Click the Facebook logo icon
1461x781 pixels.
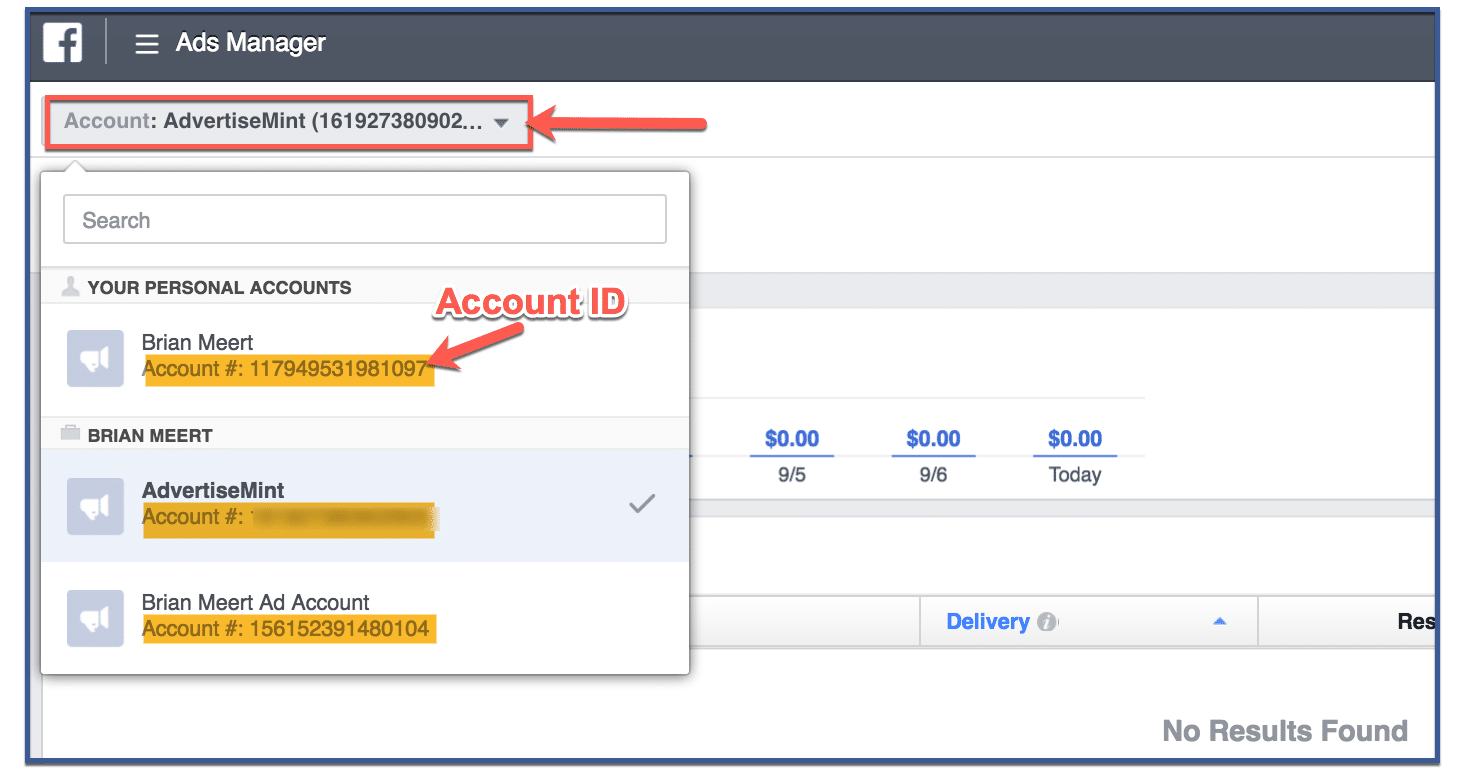coord(63,43)
